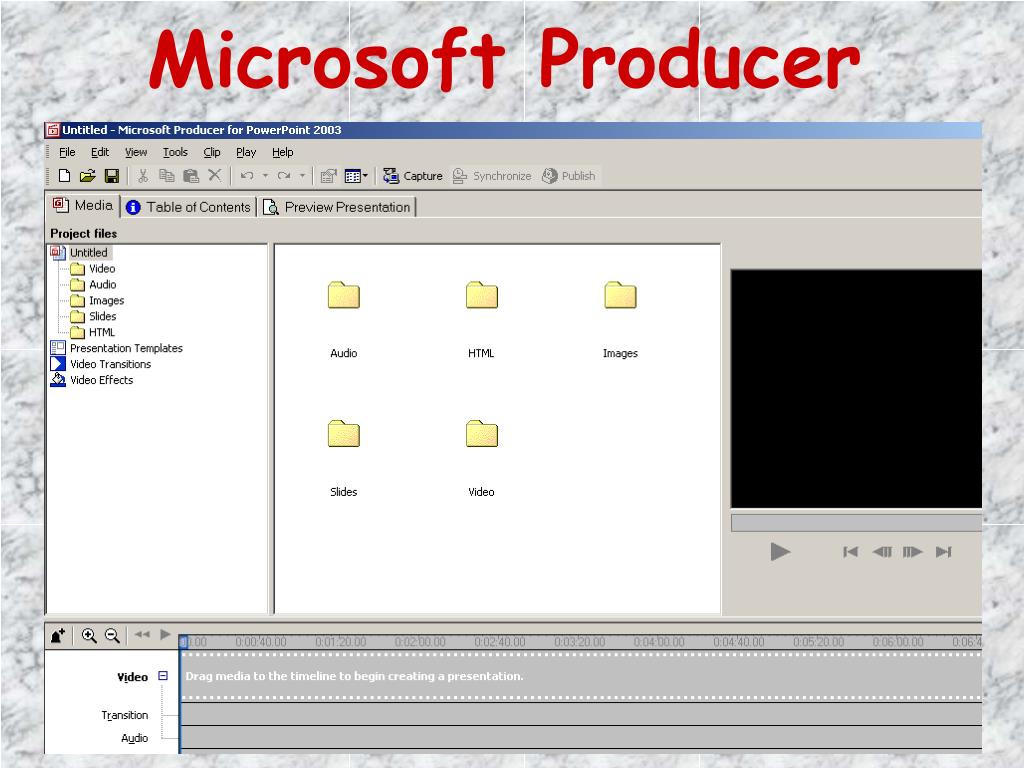Click the preview monitor Play button
The image size is (1024, 768).
[780, 552]
